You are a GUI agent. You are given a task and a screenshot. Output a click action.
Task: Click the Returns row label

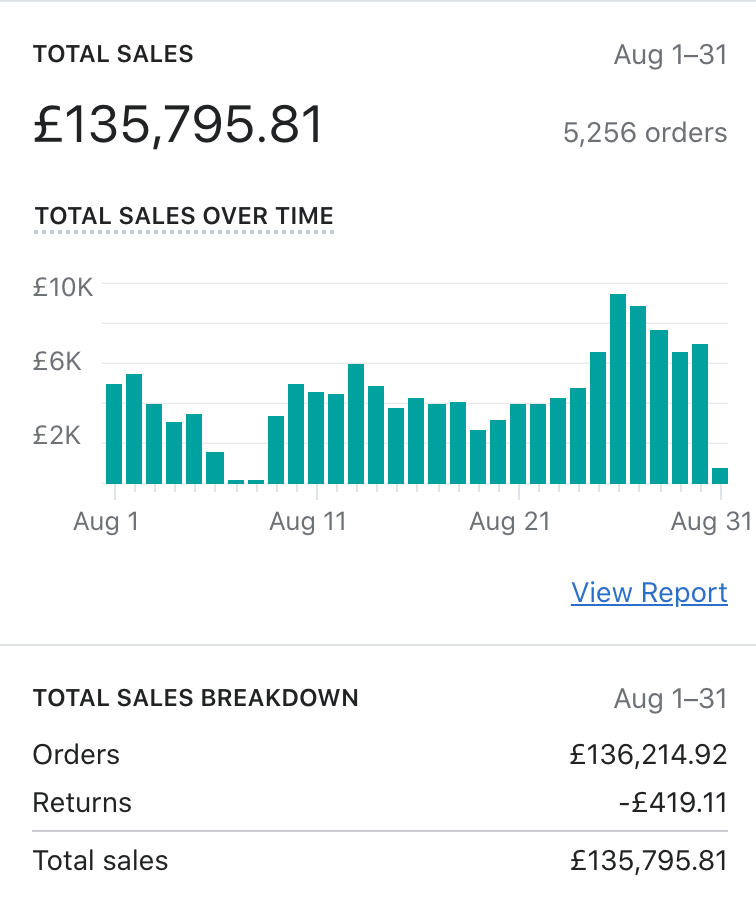click(82, 802)
